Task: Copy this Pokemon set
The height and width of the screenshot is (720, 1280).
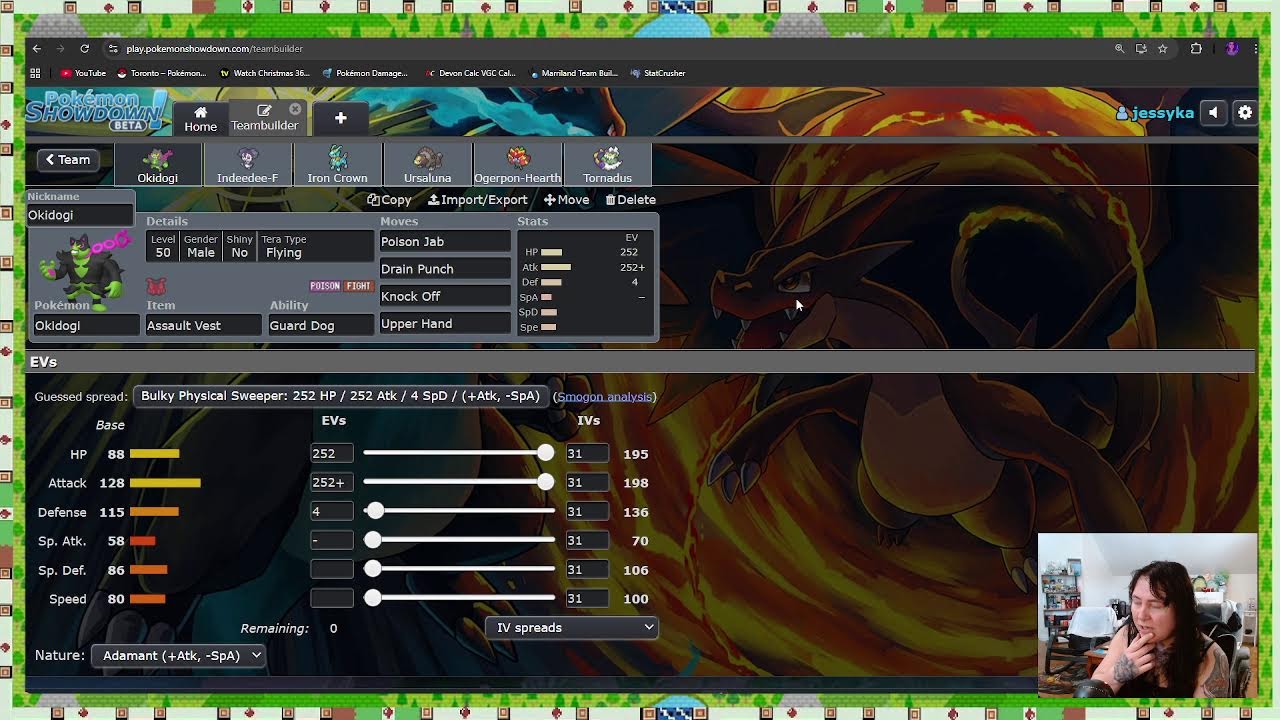Action: pyautogui.click(x=389, y=199)
